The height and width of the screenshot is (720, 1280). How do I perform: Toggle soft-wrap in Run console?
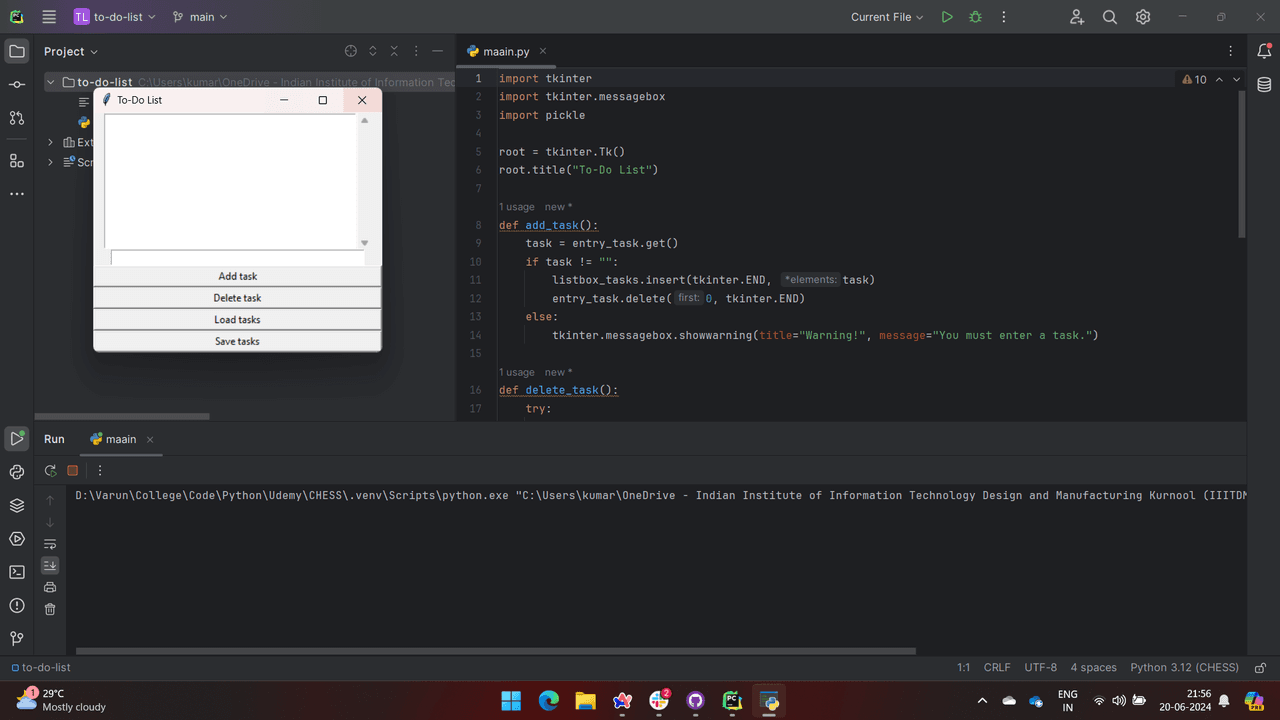[x=50, y=544]
